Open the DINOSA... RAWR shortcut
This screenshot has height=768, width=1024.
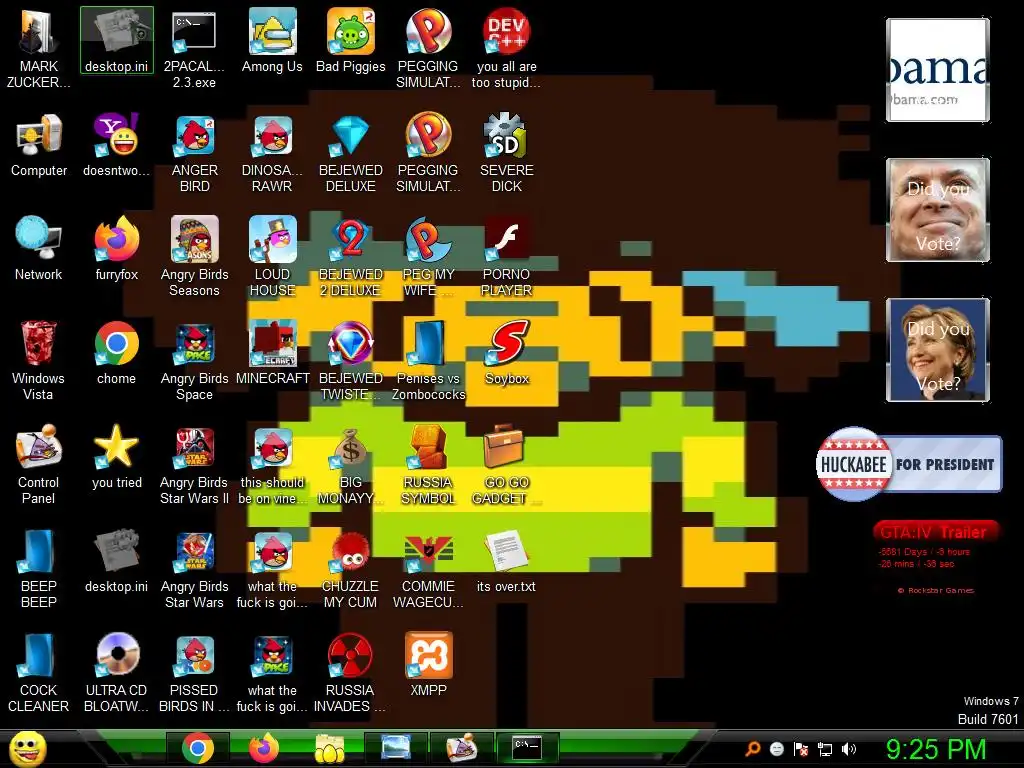[x=272, y=153]
